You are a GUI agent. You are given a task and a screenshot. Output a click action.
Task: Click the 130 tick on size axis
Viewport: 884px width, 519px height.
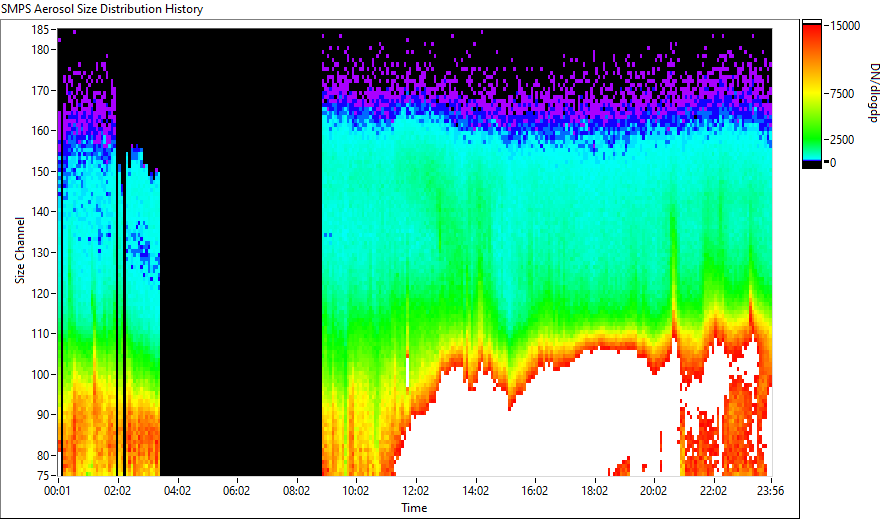point(39,252)
